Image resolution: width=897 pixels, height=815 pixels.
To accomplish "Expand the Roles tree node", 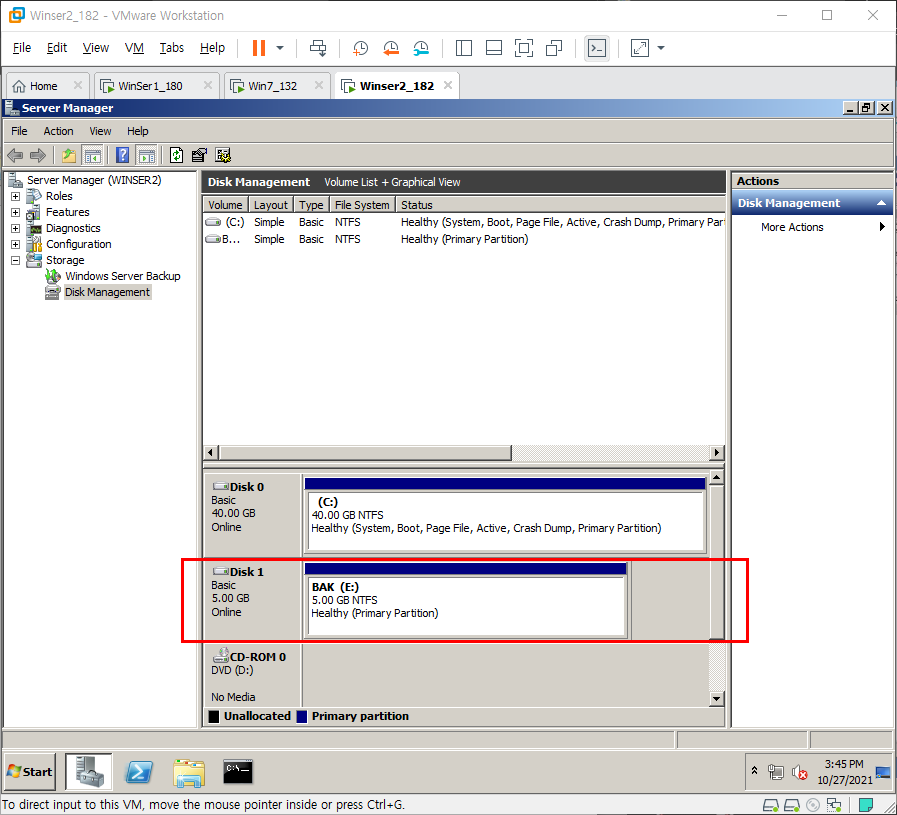I will [15, 196].
